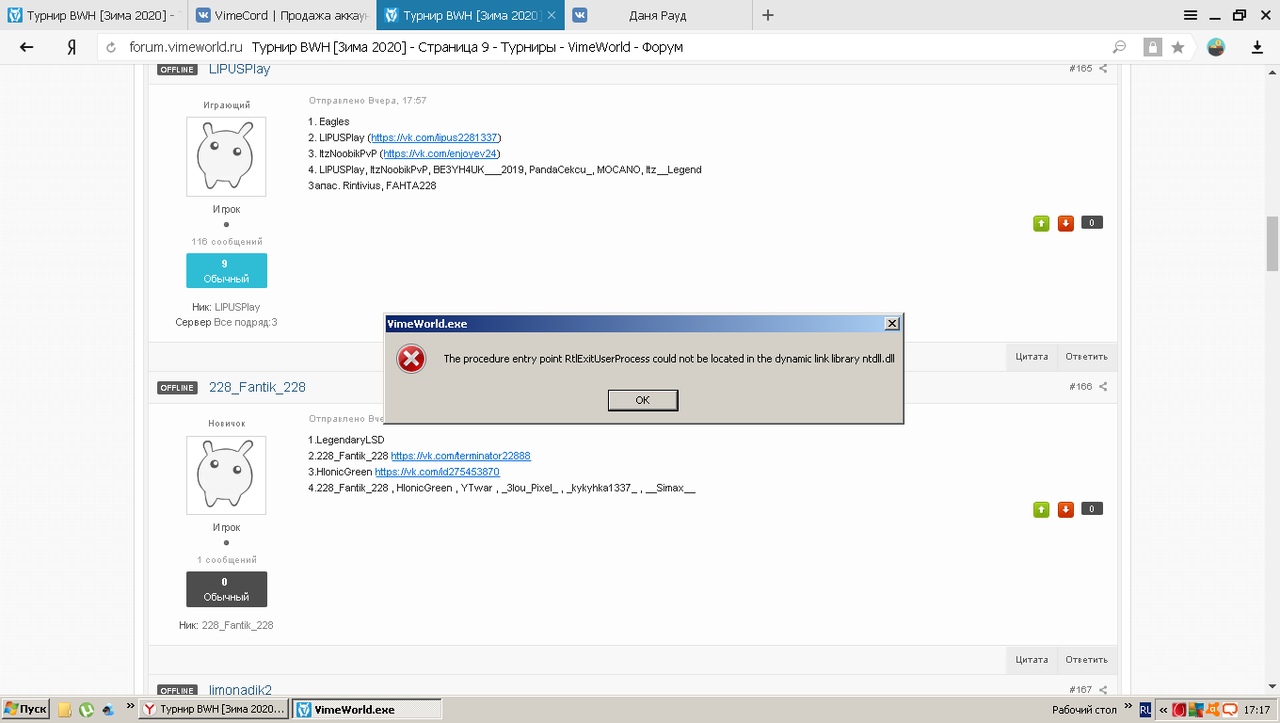Expand hidden system tray icons arrow
Viewport: 1280px width, 723px height.
[x=1164, y=710]
